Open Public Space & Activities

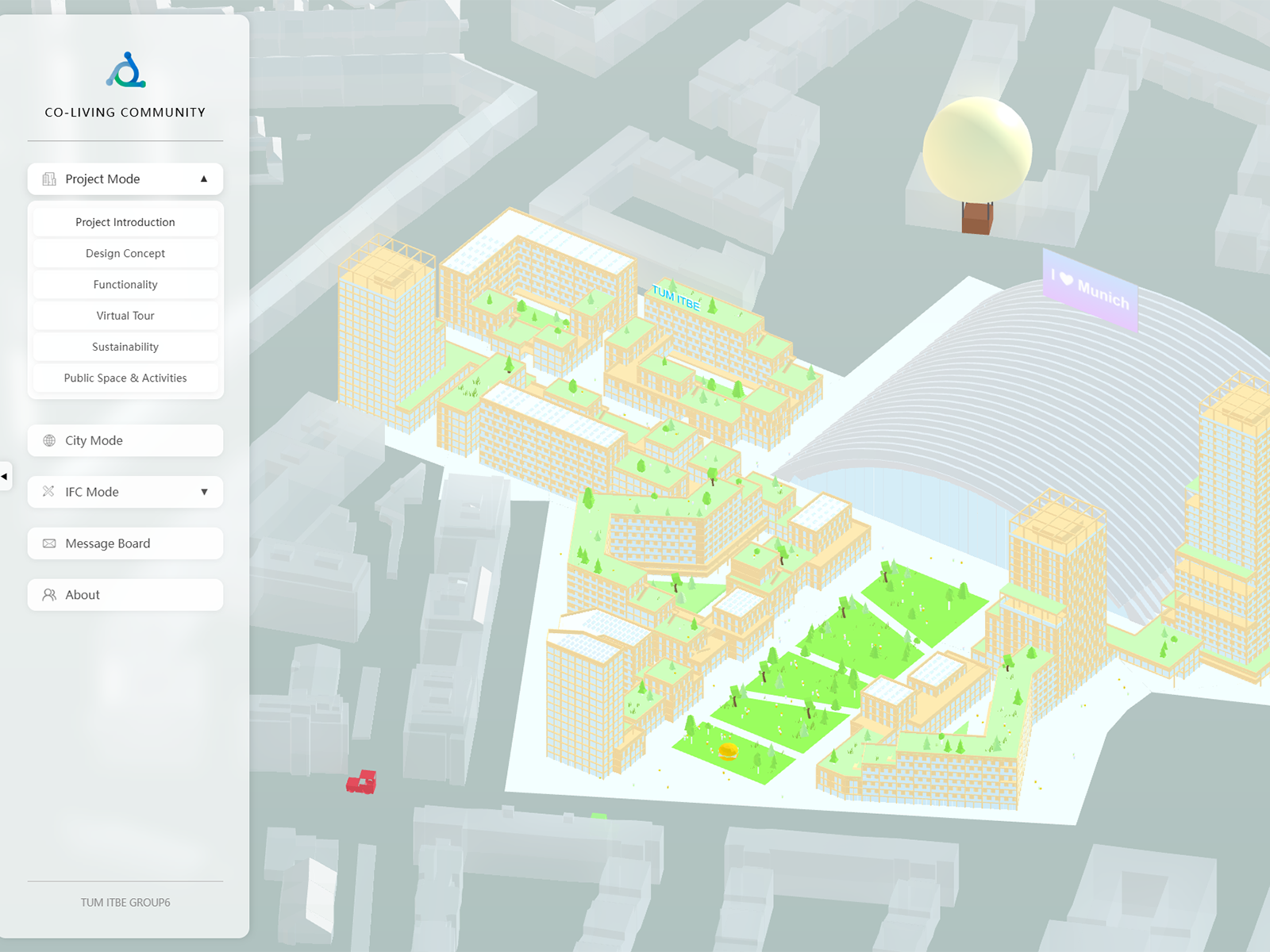pyautogui.click(x=125, y=378)
